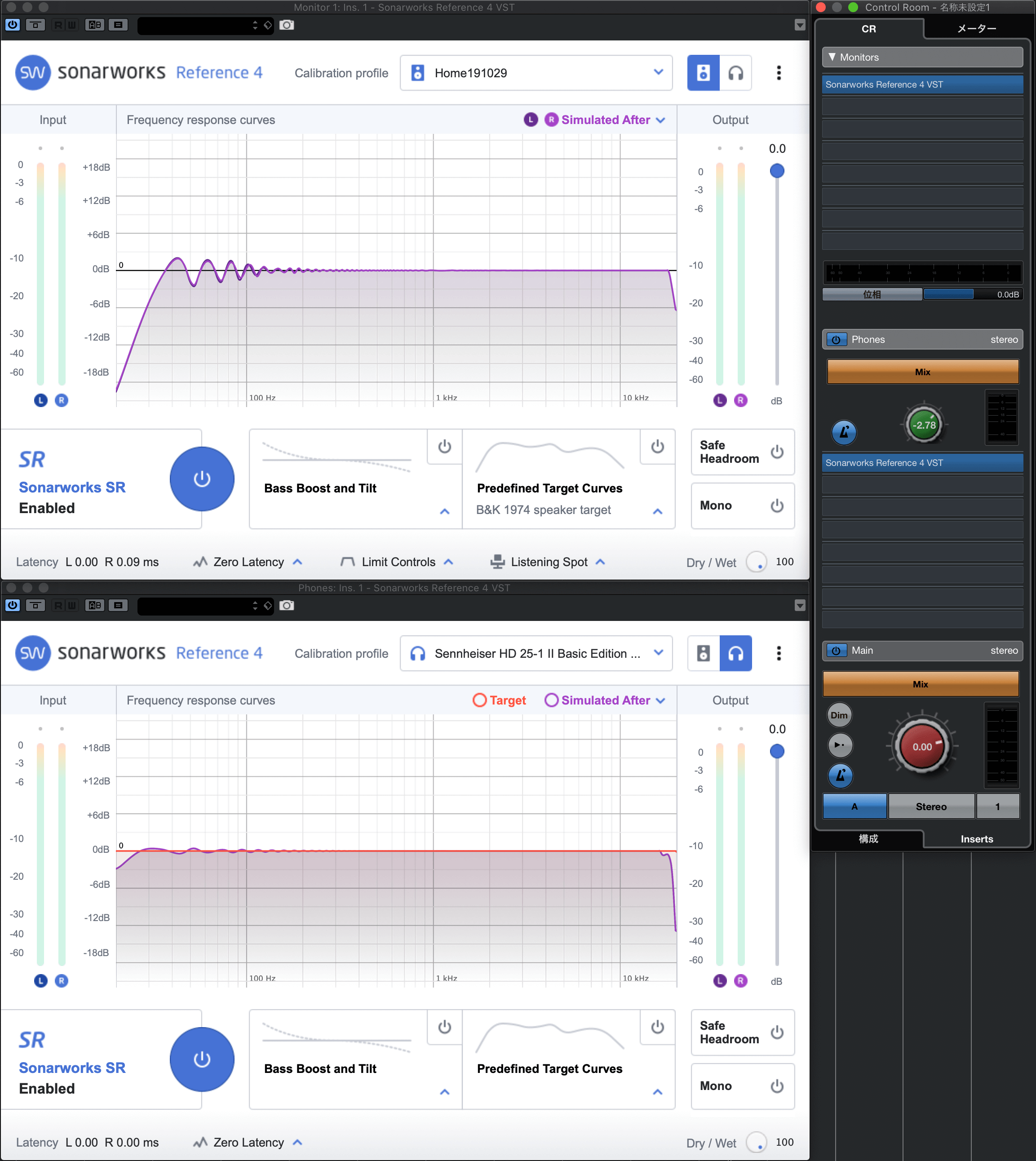Click Dry/Wet knob in Phones plugin
Screen dimensions: 1036x1161
point(757,1142)
